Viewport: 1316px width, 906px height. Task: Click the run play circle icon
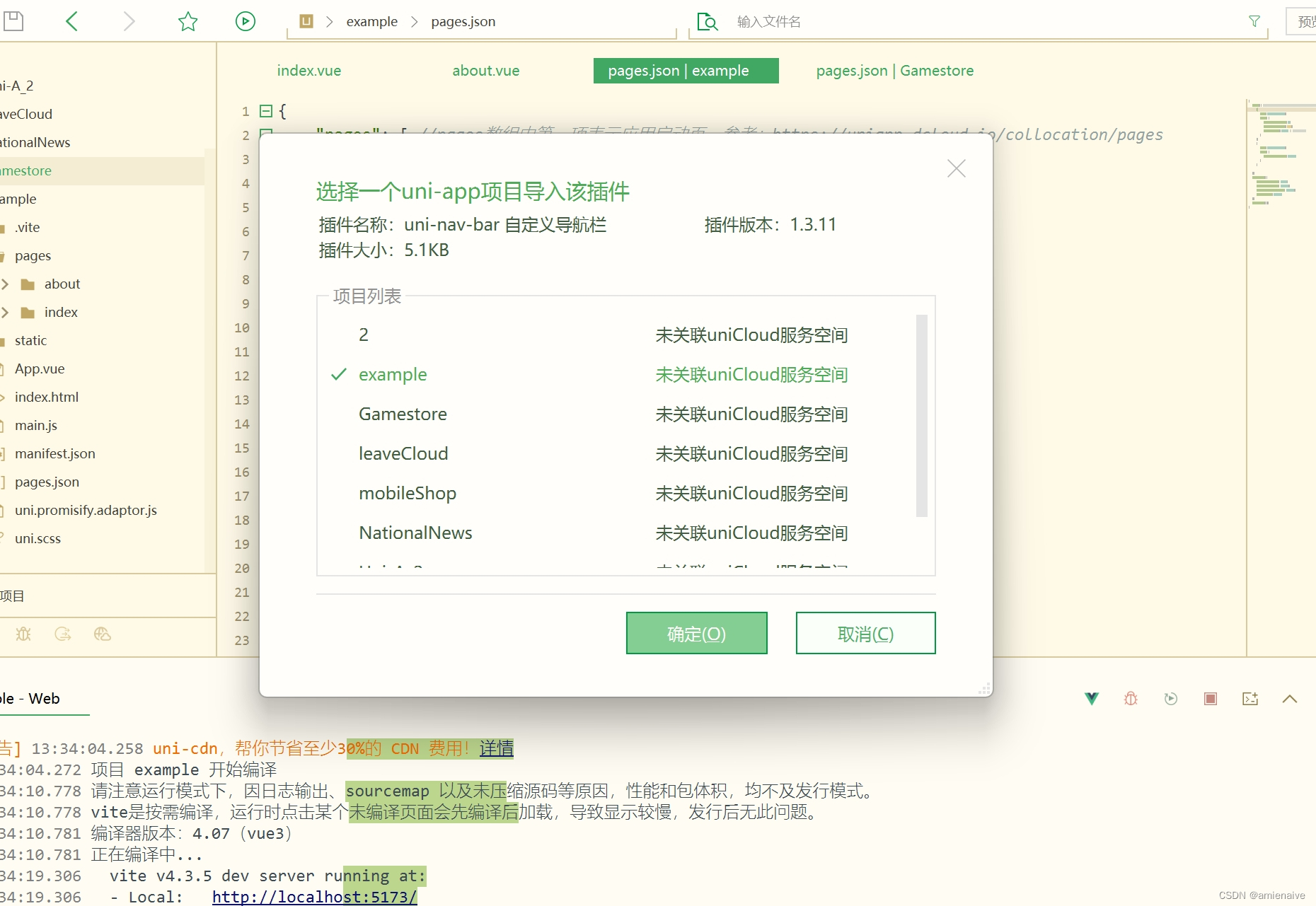[x=246, y=21]
